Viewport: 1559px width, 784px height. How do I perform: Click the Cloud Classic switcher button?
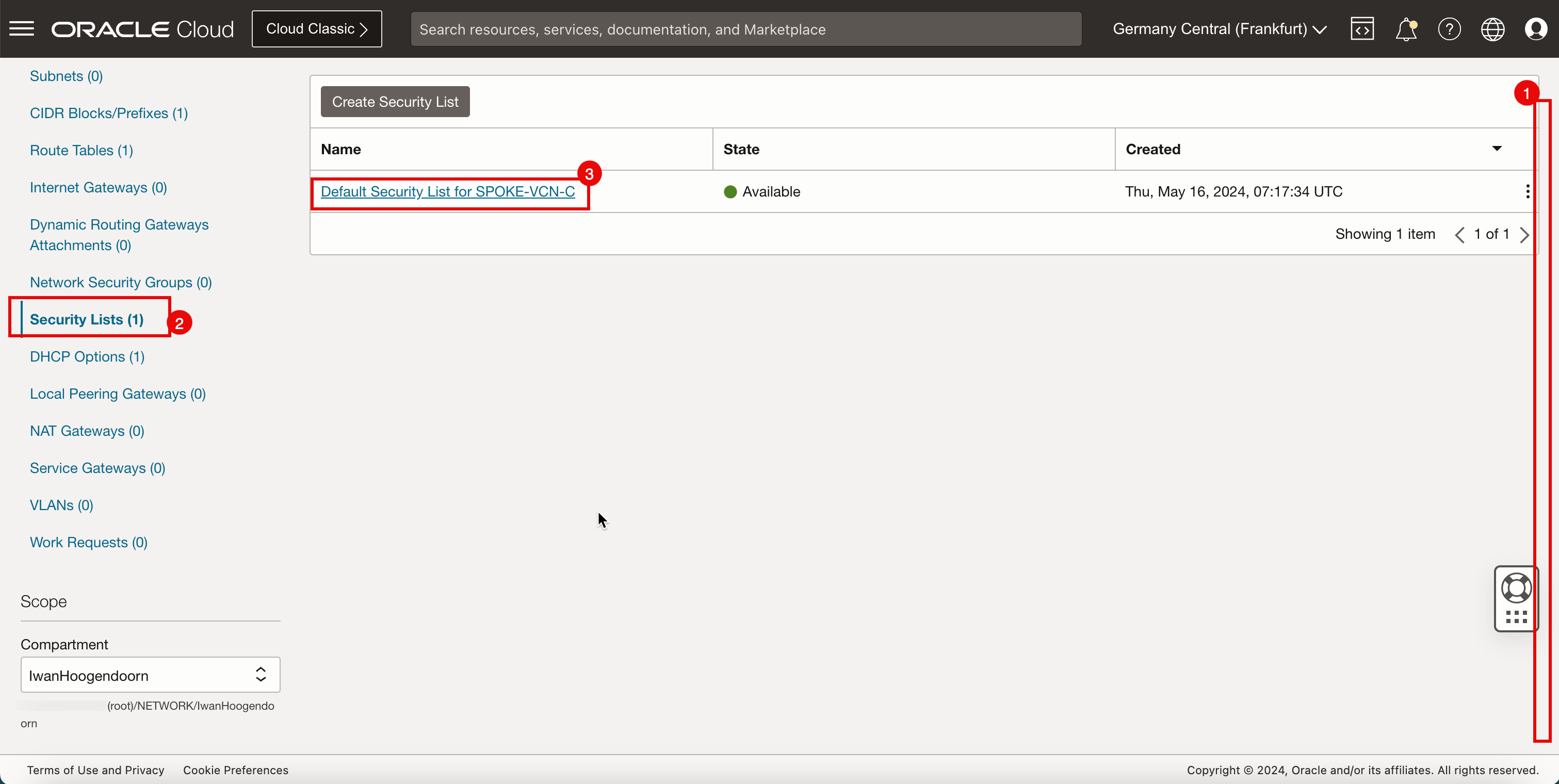coord(316,29)
